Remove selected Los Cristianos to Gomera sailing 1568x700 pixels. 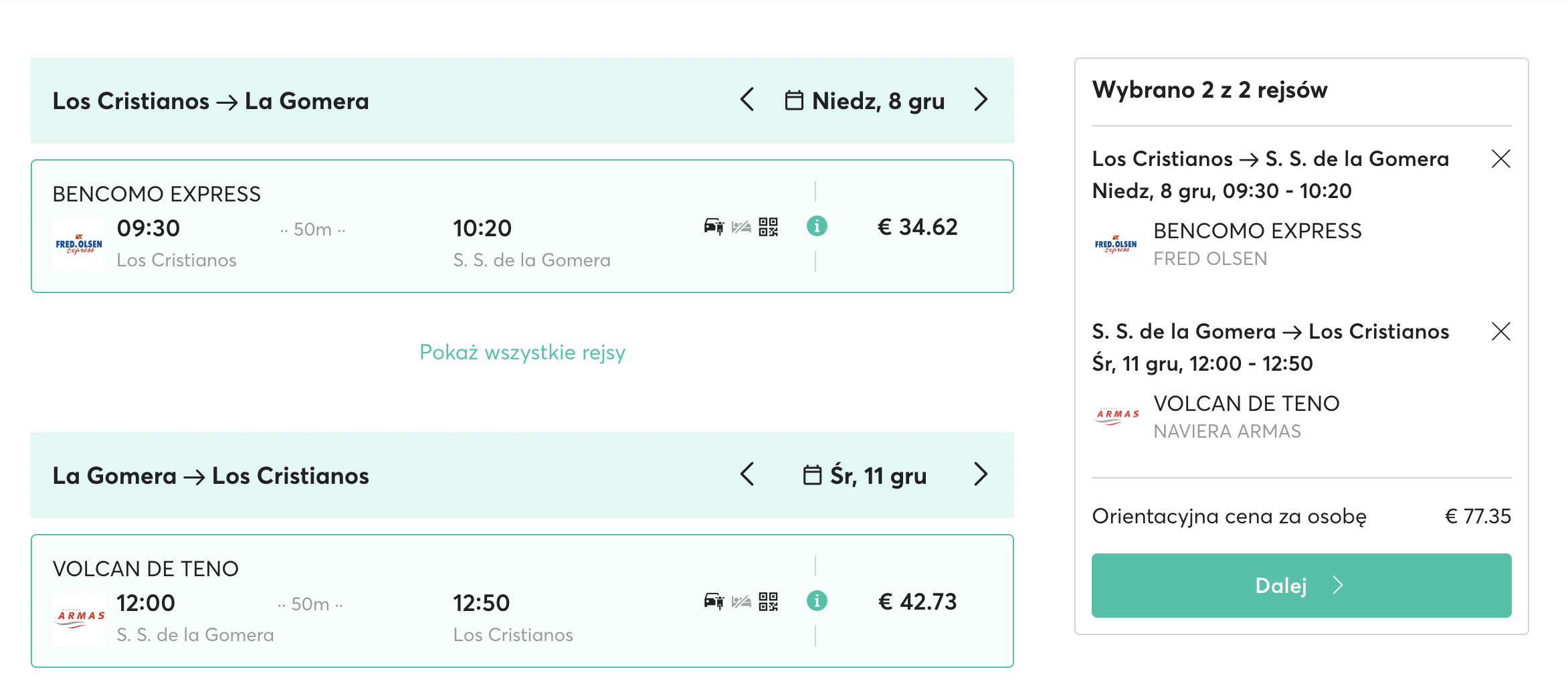tap(1501, 159)
